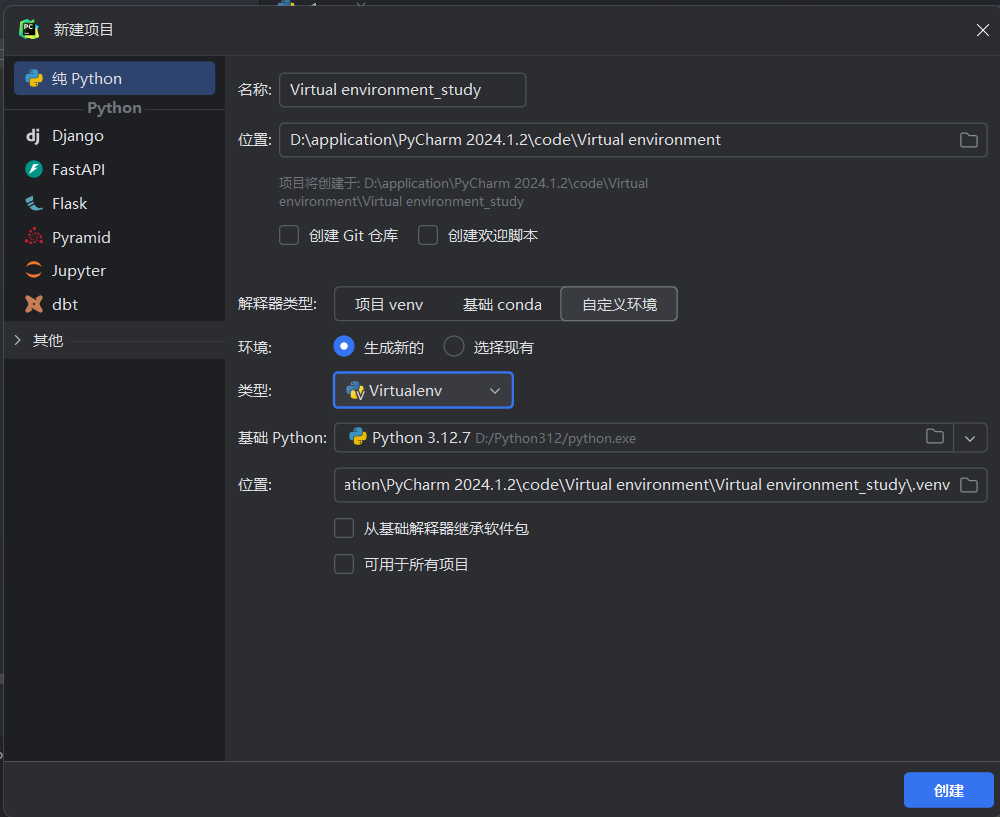The image size is (1000, 817).
Task: Click the 名称 project name field
Action: (x=402, y=89)
